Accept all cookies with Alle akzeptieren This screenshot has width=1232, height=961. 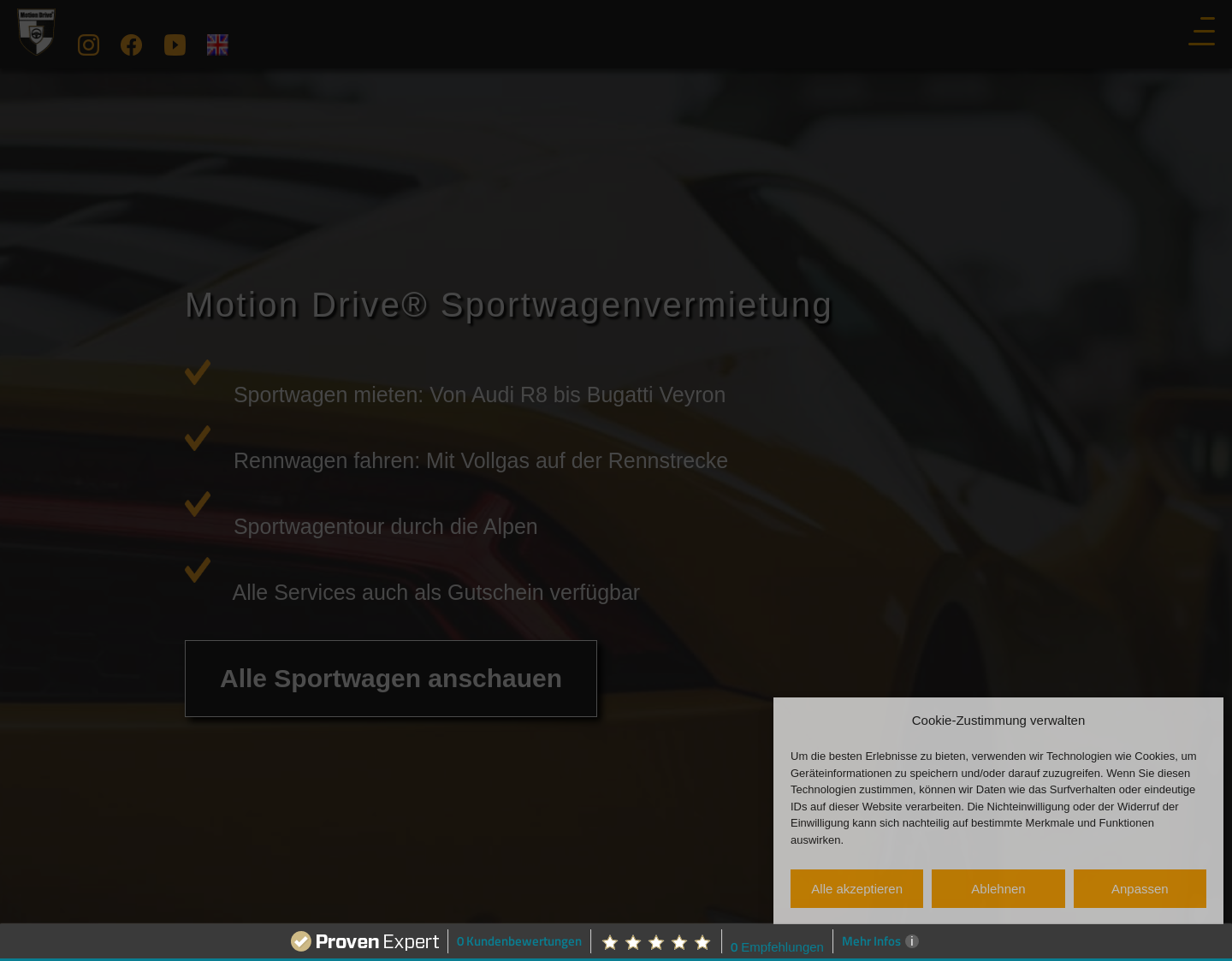[856, 888]
